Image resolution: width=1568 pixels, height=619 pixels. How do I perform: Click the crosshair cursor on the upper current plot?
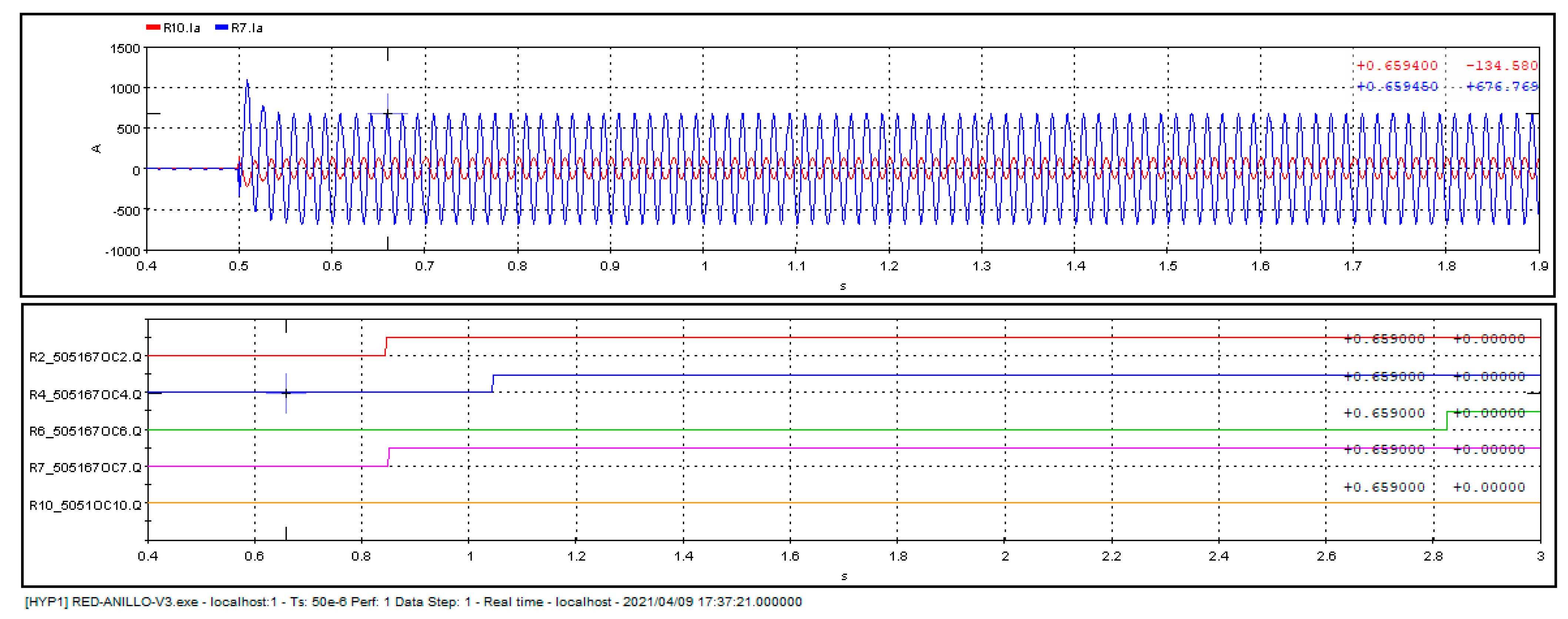(x=388, y=114)
